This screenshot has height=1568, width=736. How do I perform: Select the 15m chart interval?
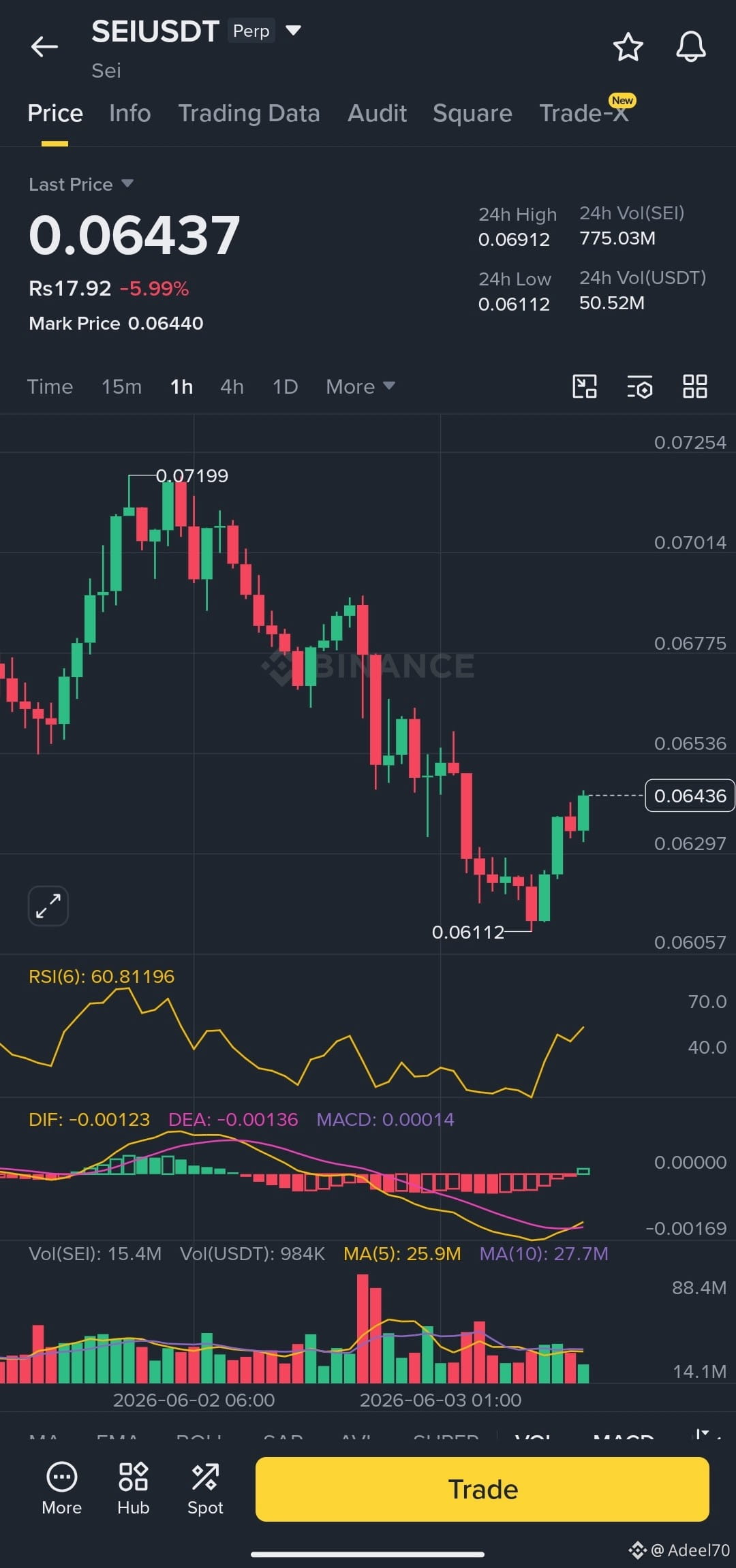click(x=121, y=387)
